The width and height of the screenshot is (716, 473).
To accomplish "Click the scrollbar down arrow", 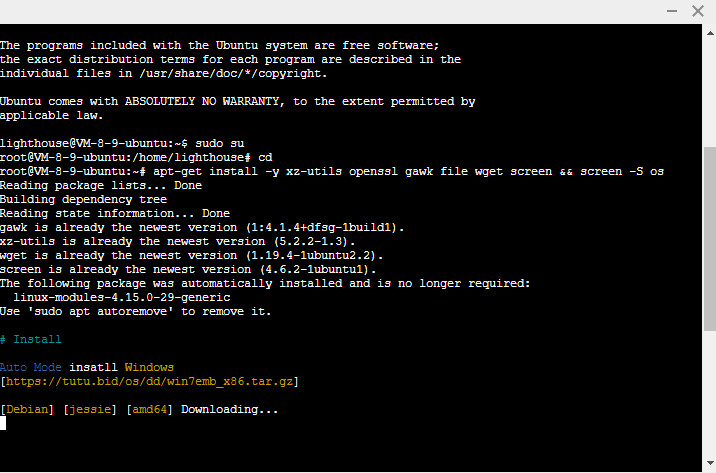I will (710, 463).
